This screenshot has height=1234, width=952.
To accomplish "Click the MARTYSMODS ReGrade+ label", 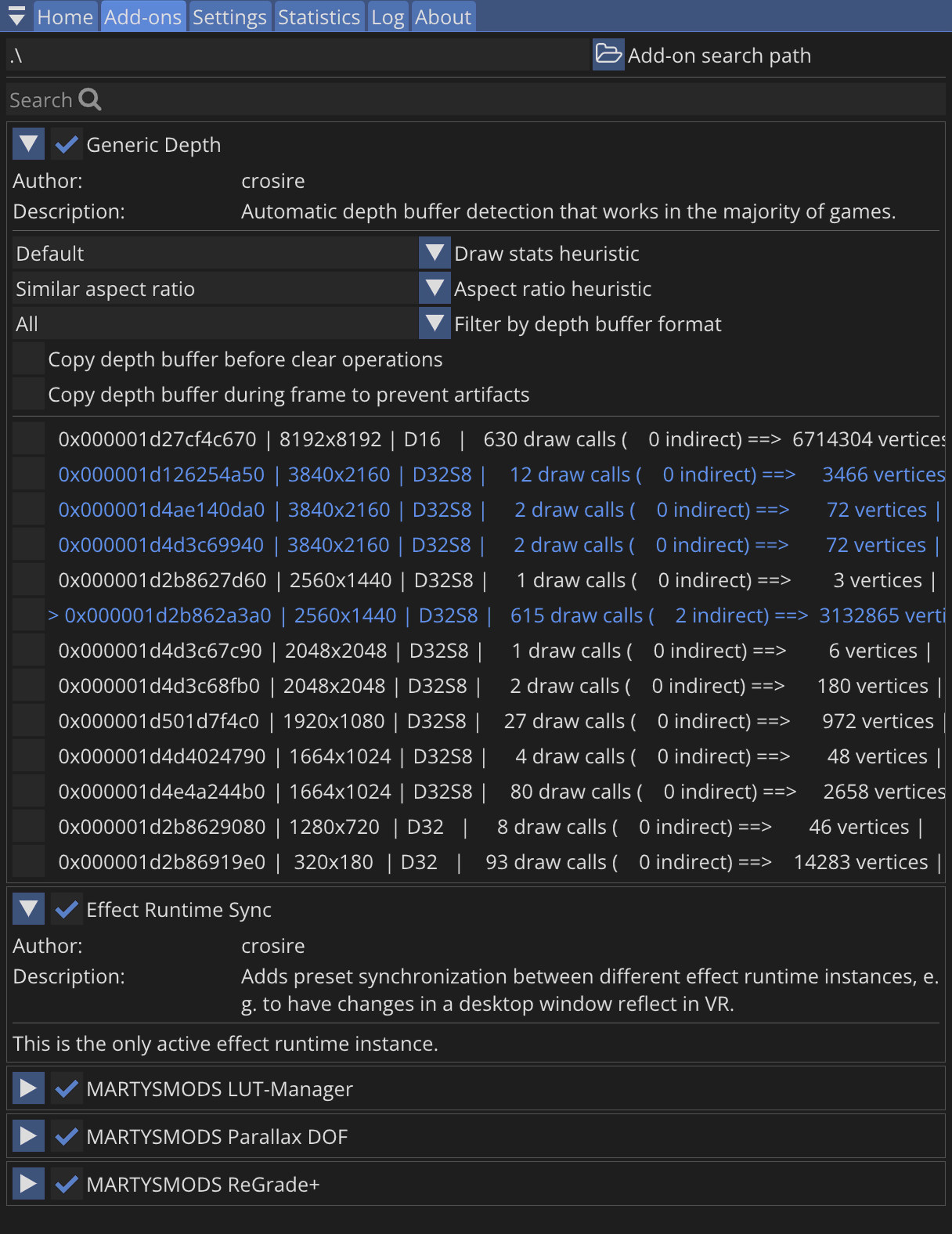I will click(x=203, y=1185).
